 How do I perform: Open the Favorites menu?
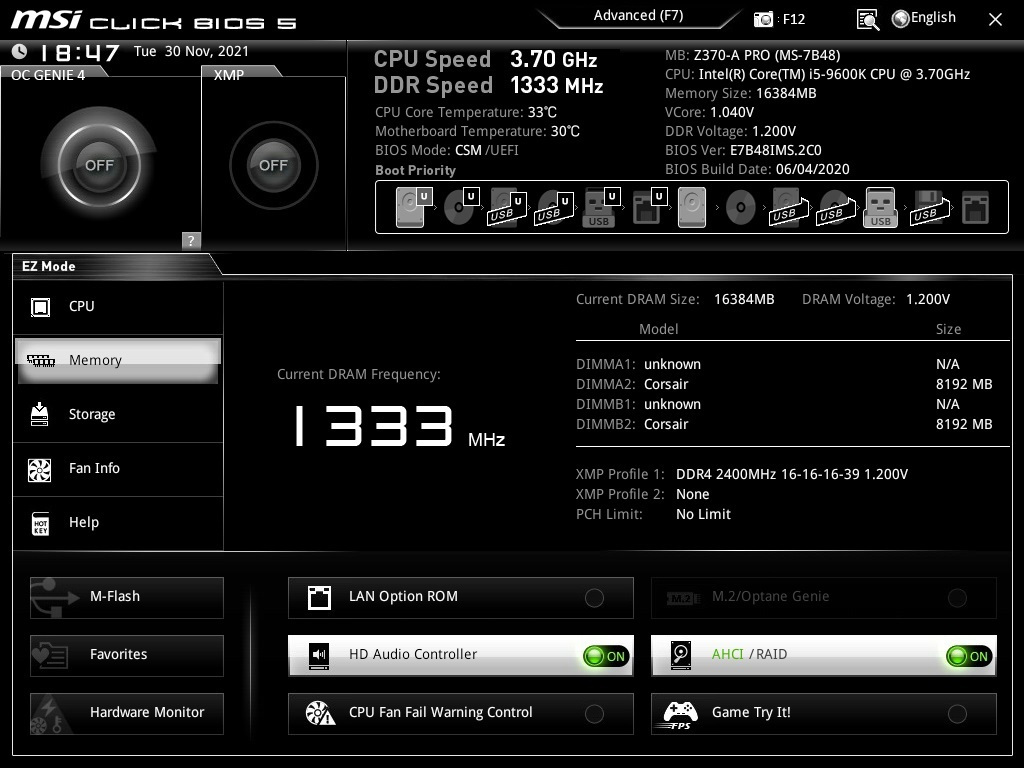(127, 655)
